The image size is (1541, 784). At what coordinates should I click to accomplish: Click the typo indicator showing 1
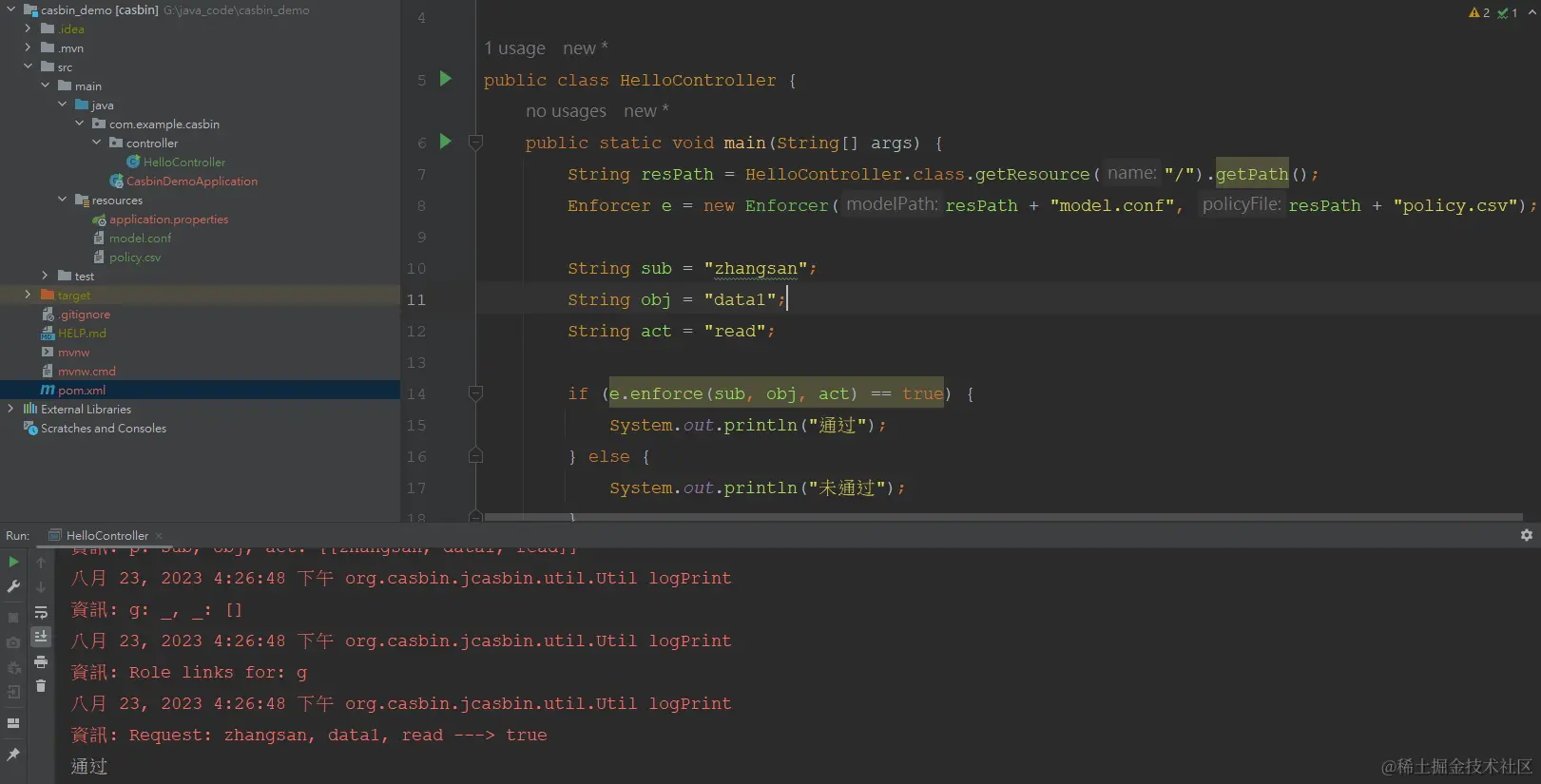pyautogui.click(x=1508, y=12)
